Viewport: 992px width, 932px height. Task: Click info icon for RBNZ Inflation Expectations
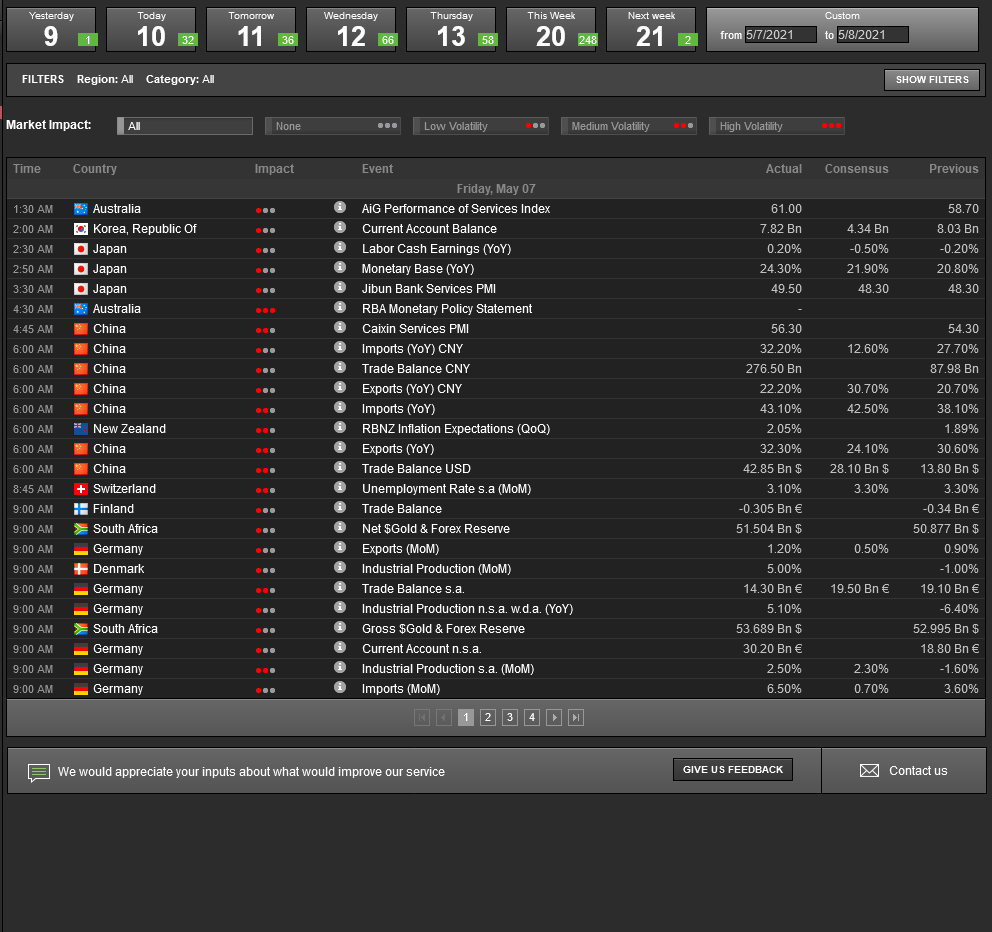340,427
